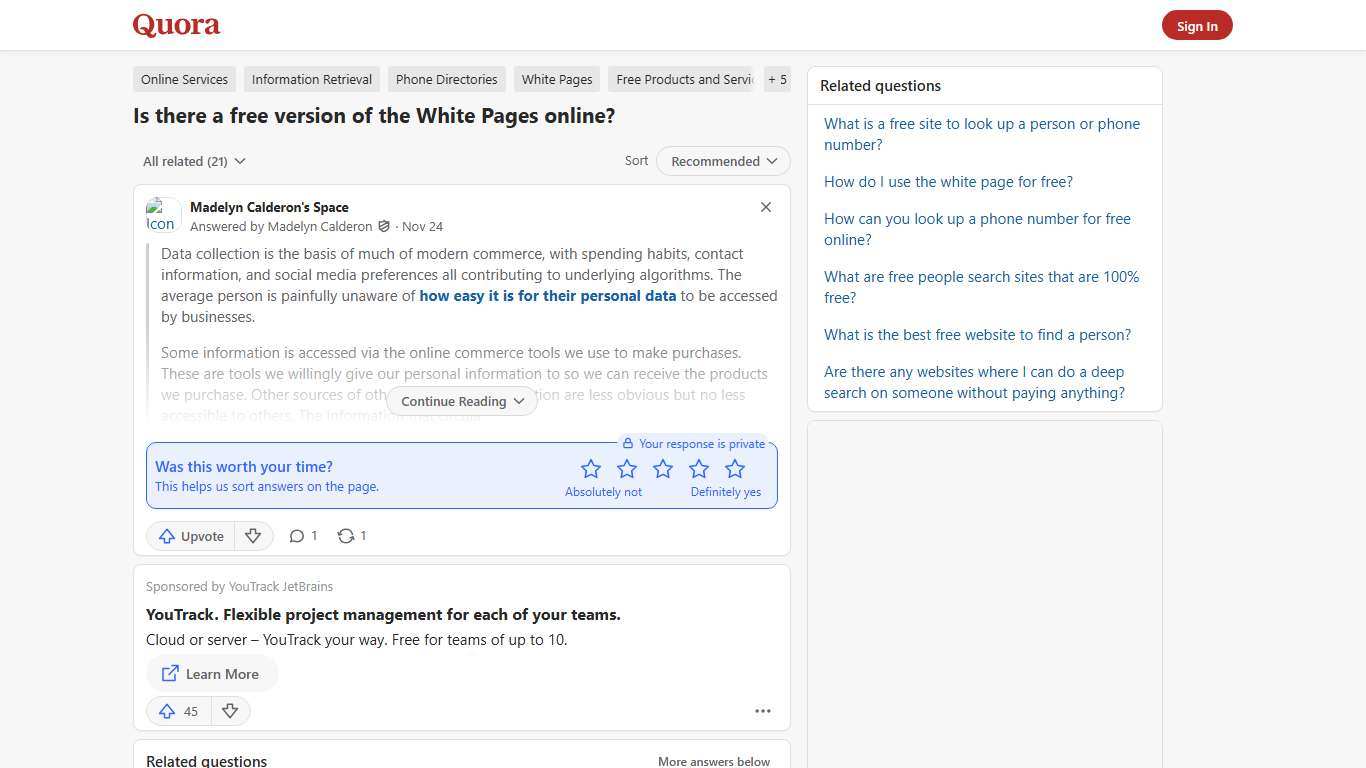Select the Phone Directories topic tag
The height and width of the screenshot is (768, 1366).
[446, 79]
